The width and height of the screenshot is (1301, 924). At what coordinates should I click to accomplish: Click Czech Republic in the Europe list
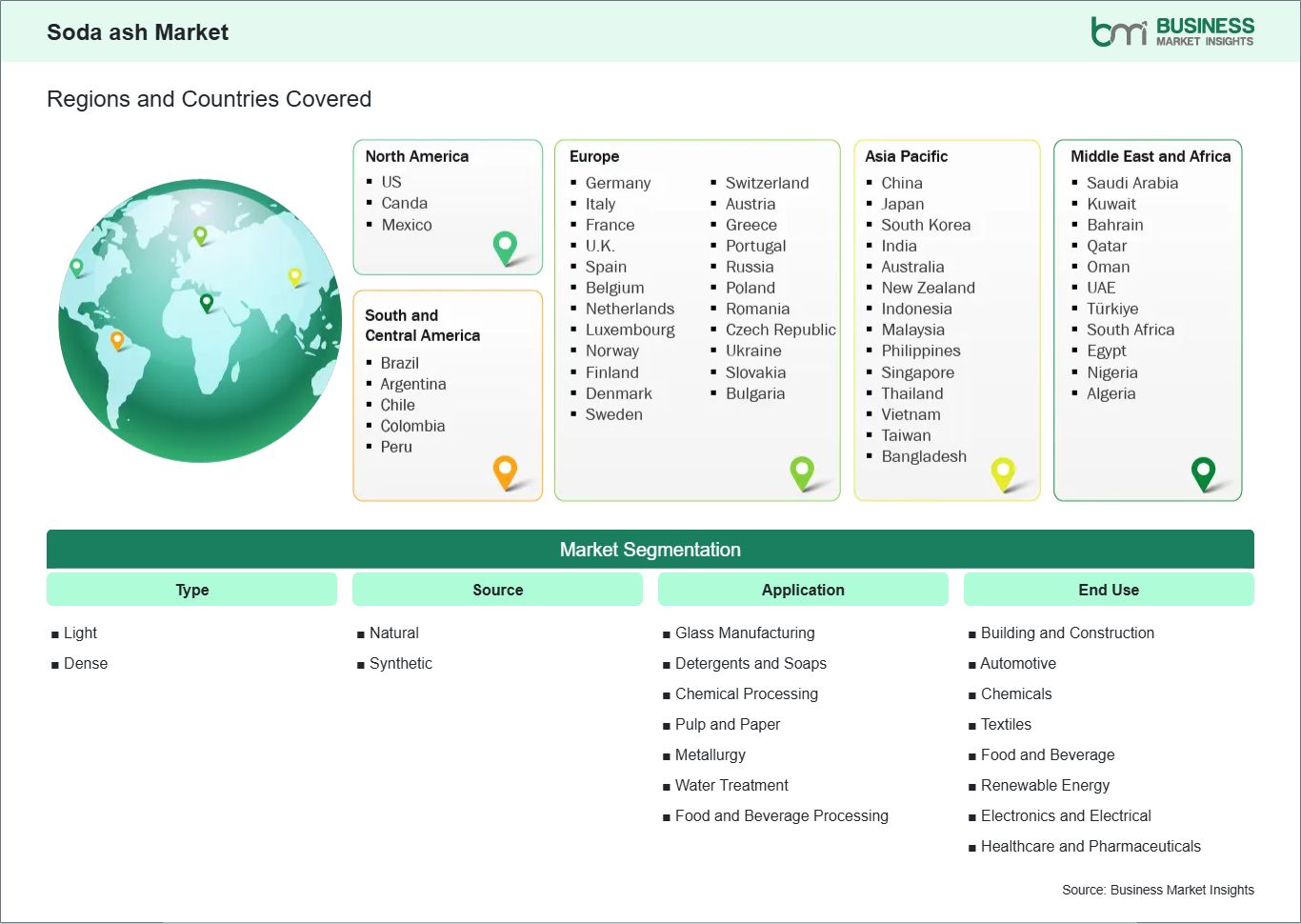coord(780,330)
